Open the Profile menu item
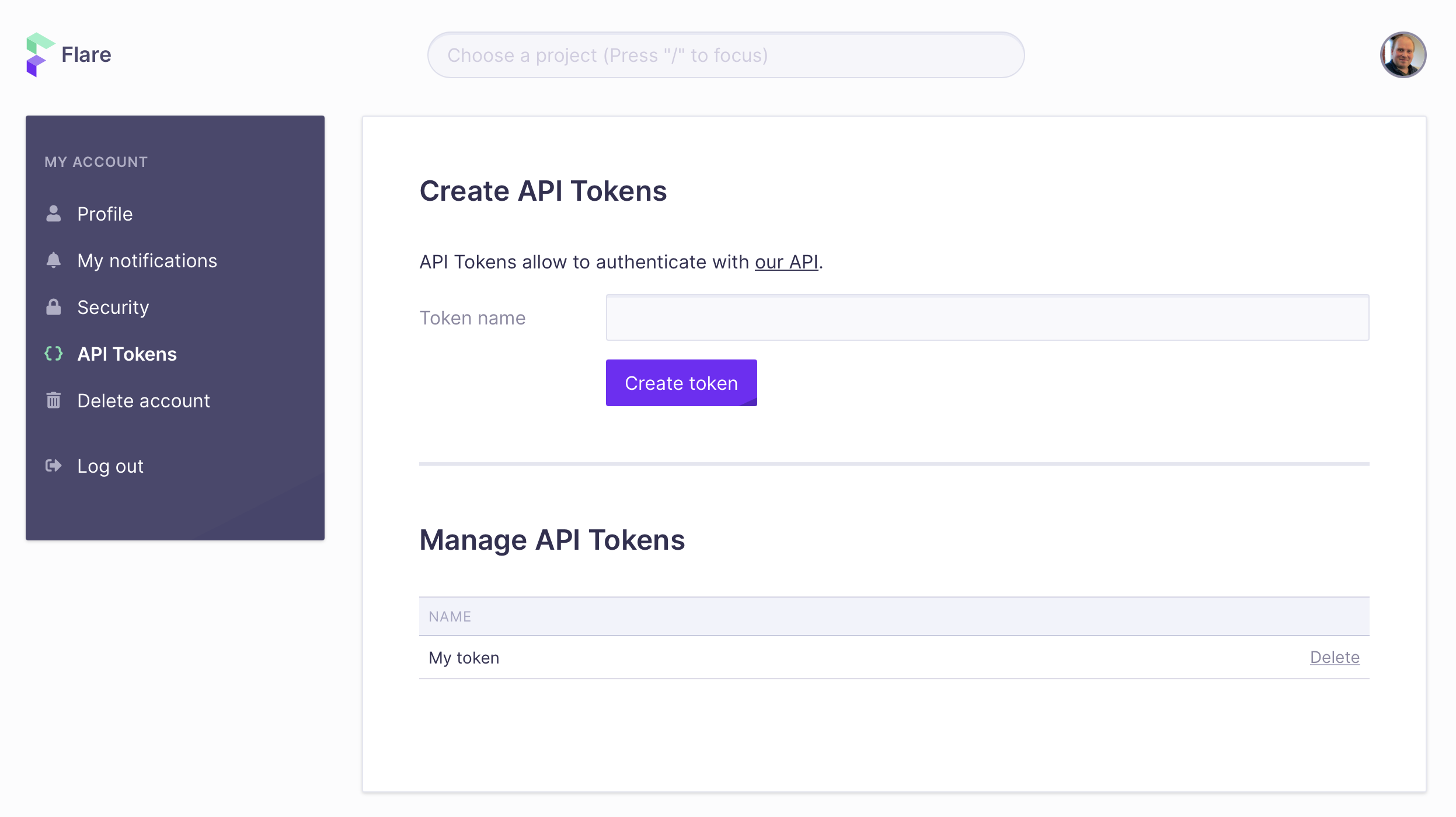The image size is (1456, 817). (105, 214)
